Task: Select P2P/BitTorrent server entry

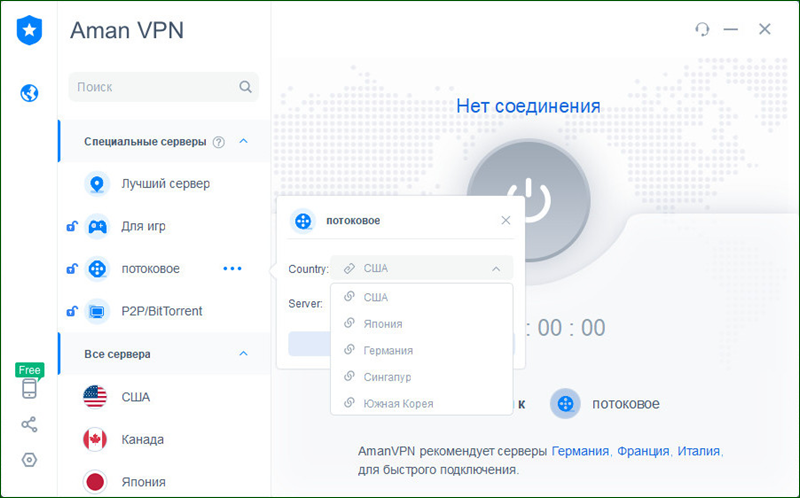Action: 165,311
